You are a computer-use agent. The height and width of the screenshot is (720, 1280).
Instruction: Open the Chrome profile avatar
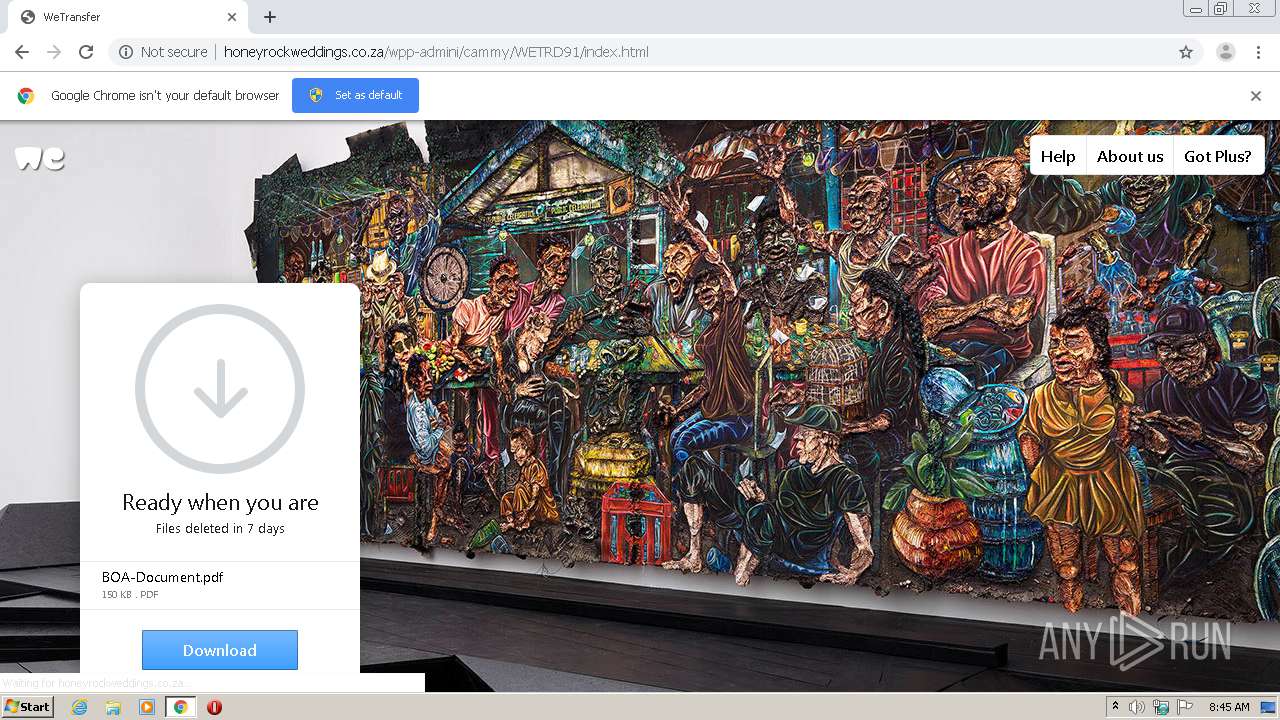(x=1226, y=52)
